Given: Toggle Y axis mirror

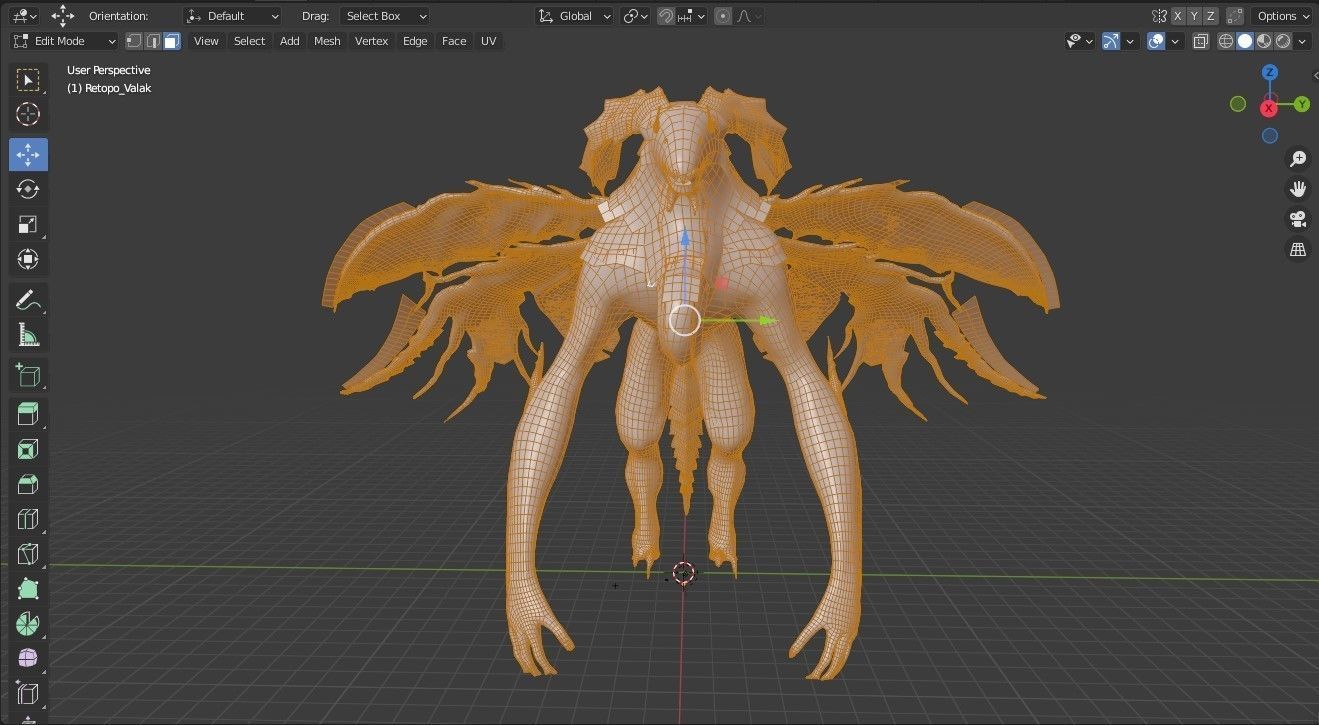Looking at the screenshot, I should point(1195,16).
